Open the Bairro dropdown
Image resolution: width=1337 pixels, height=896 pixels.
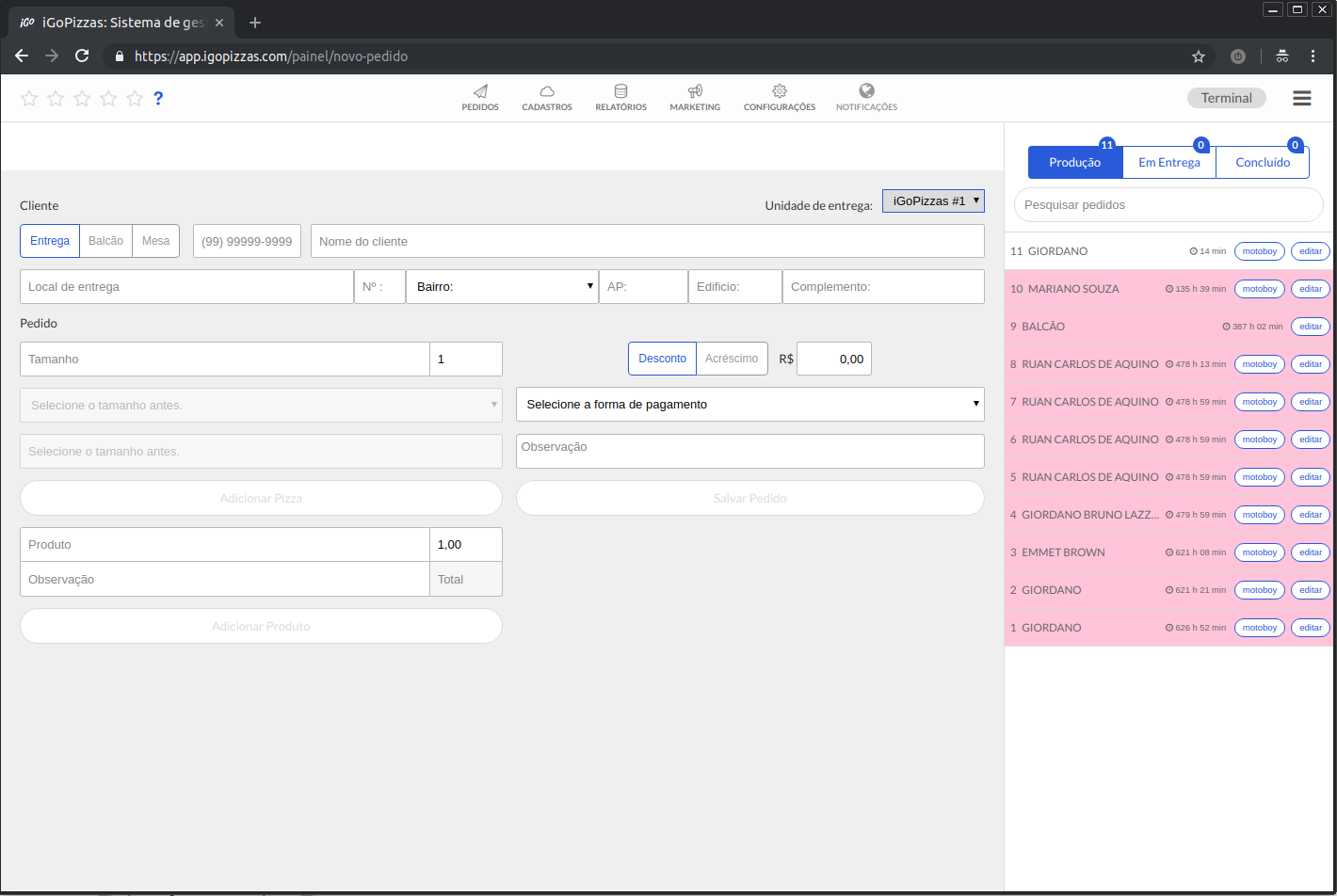(502, 286)
